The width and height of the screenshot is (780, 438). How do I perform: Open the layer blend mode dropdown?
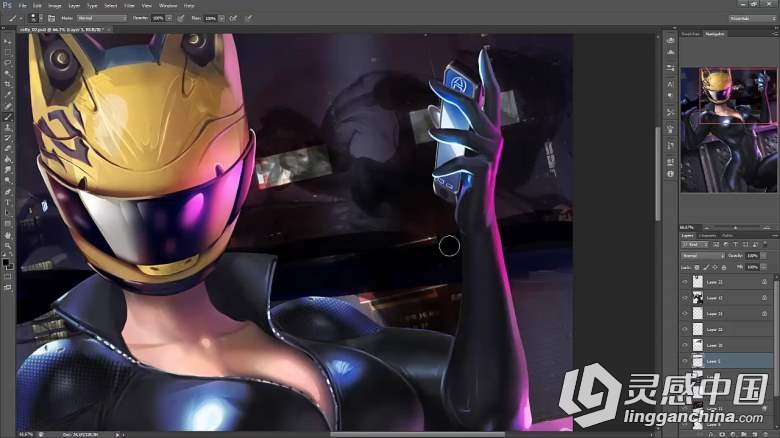(703, 256)
